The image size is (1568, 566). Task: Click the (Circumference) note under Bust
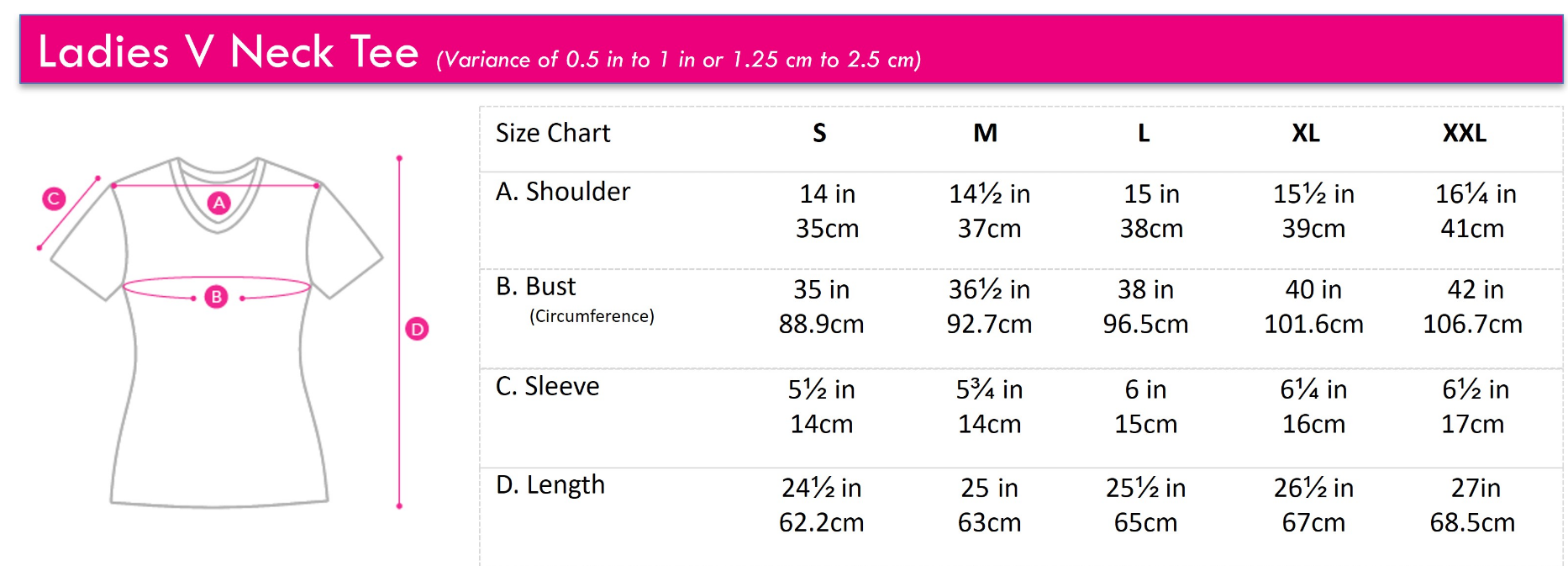[592, 316]
